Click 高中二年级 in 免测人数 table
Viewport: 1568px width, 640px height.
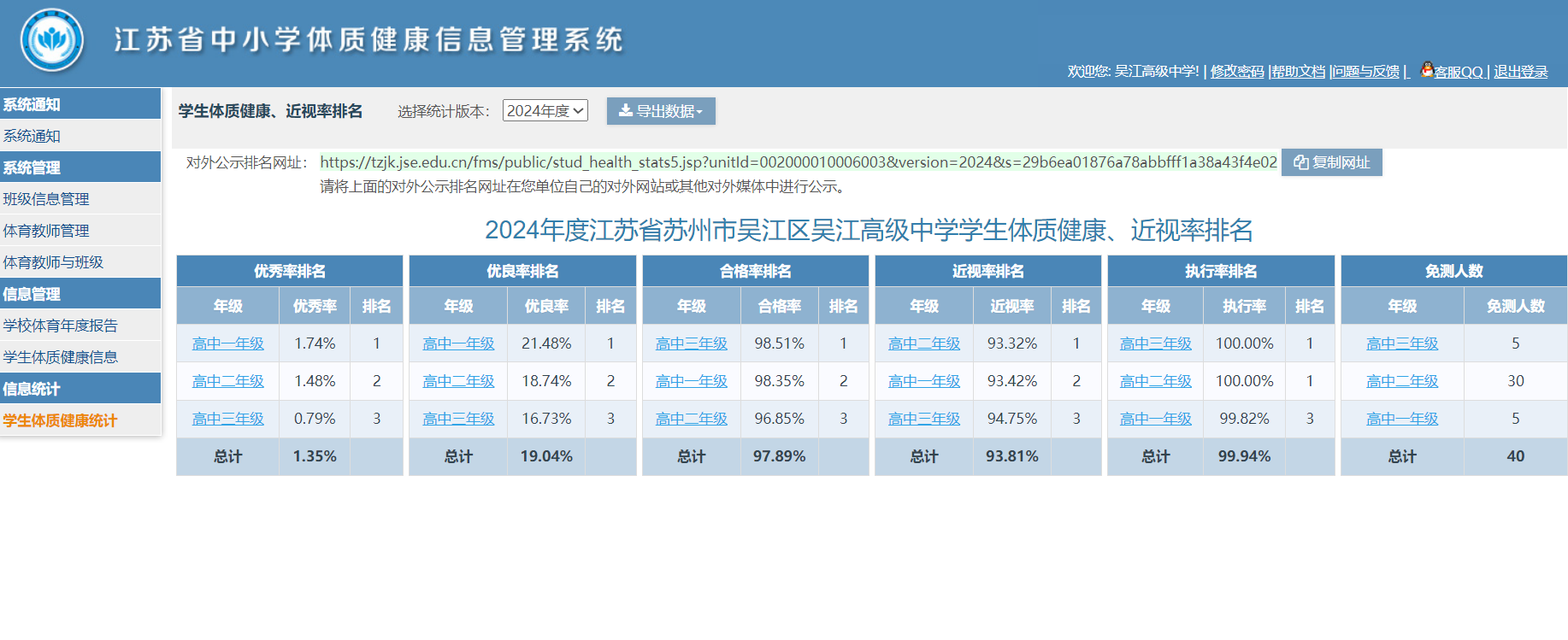1402,381
